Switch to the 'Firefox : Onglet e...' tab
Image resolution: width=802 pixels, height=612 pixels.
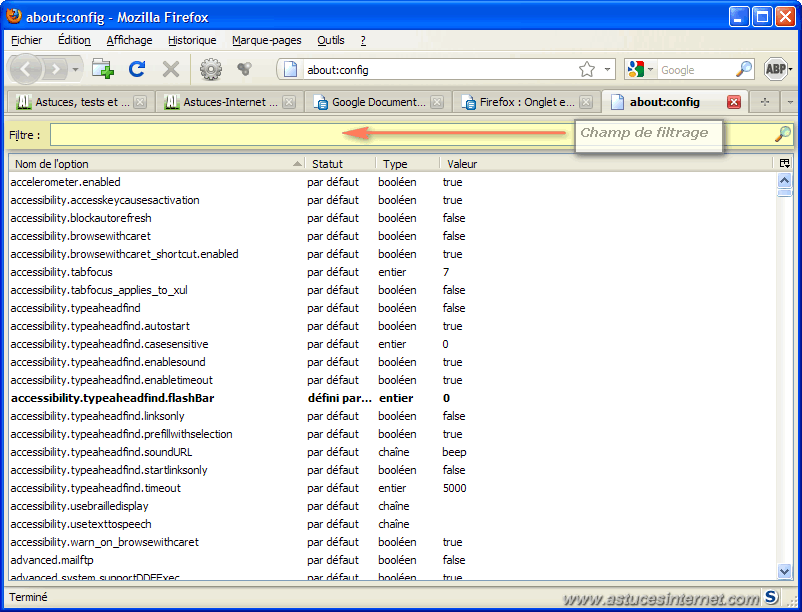518,102
